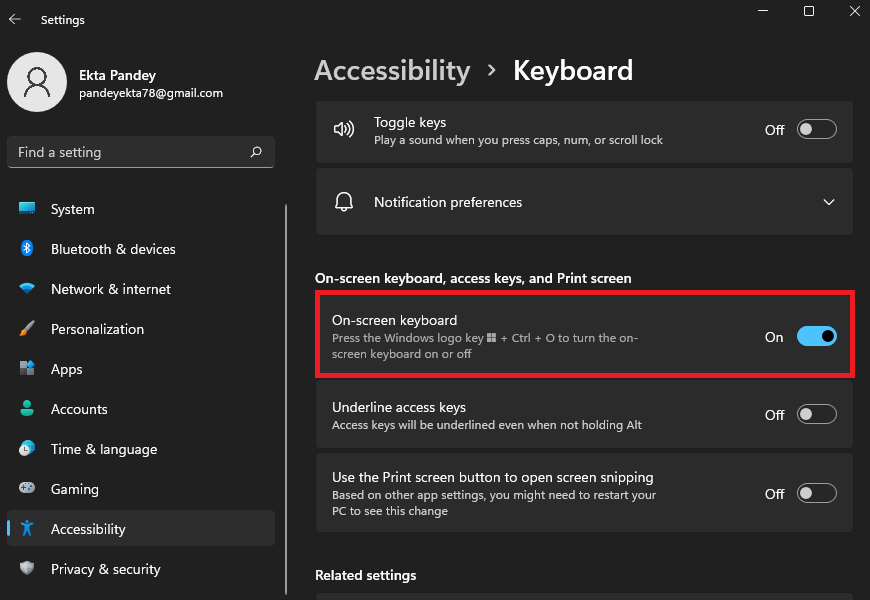Click Accessibility in the breadcrumb header
The width and height of the screenshot is (870, 600).
click(x=391, y=71)
